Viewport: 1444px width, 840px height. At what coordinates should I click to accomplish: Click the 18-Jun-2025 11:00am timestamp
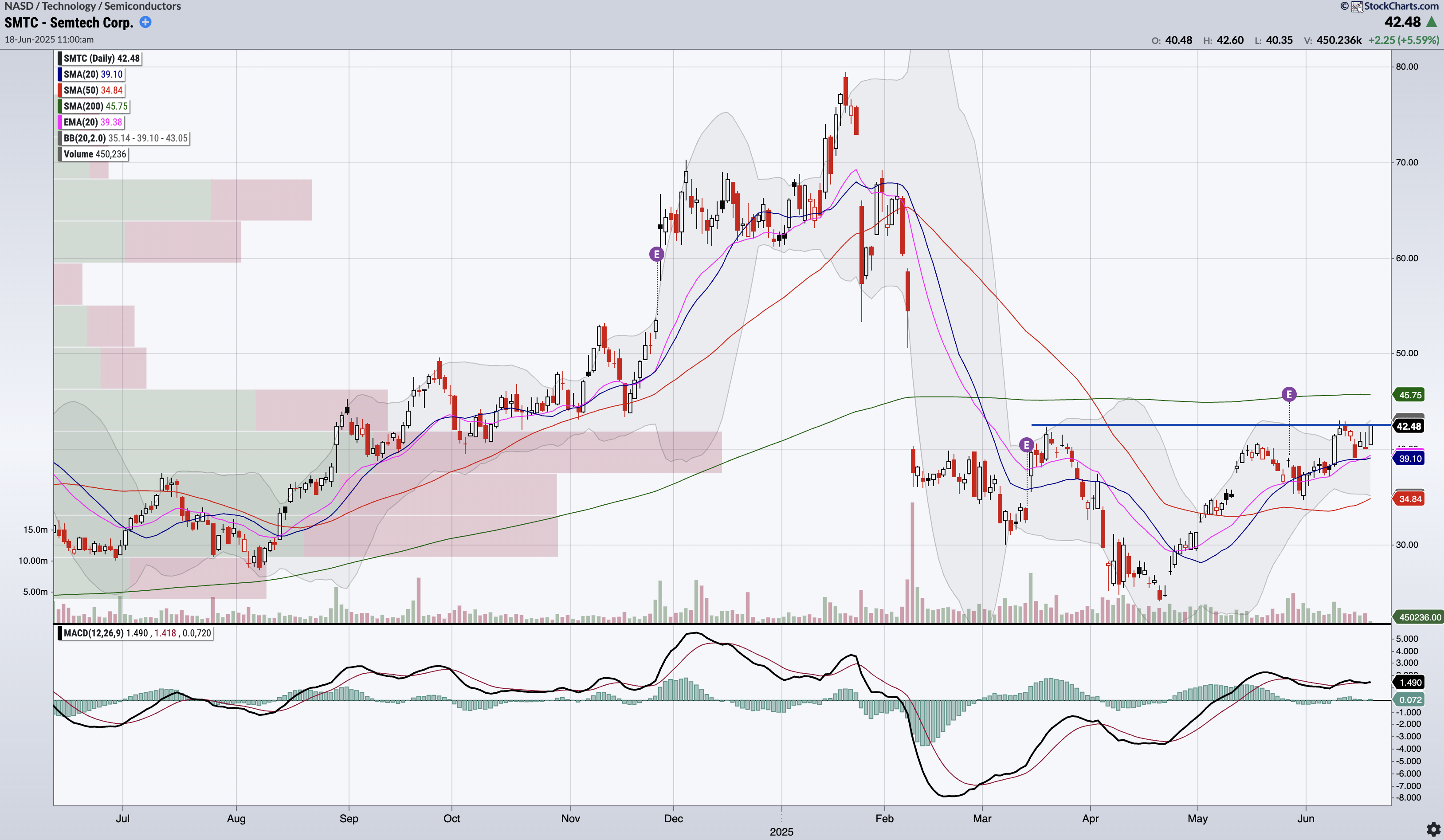pyautogui.click(x=49, y=39)
